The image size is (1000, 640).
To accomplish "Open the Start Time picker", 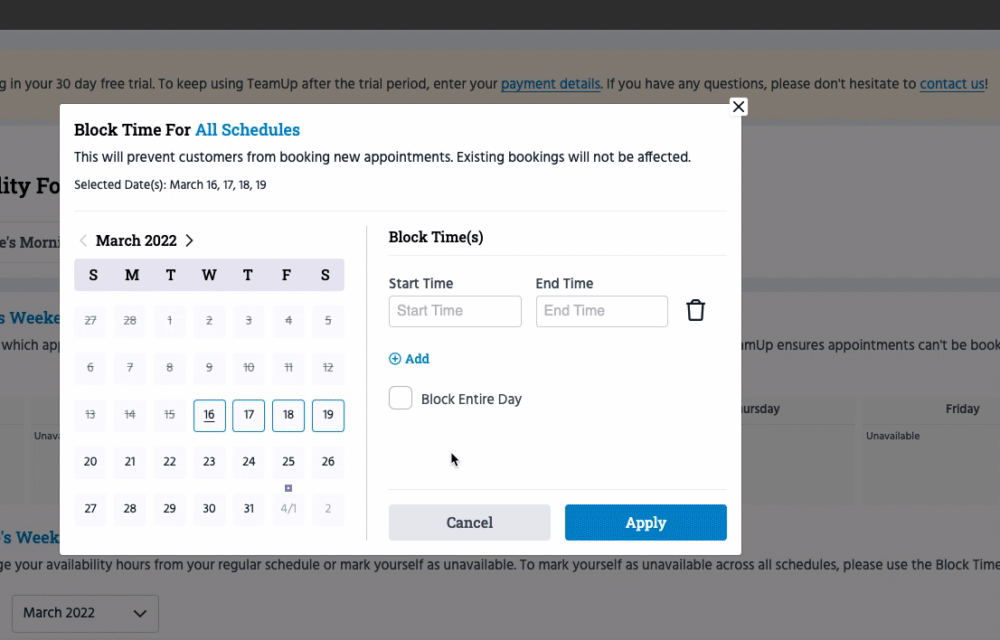I will [455, 311].
